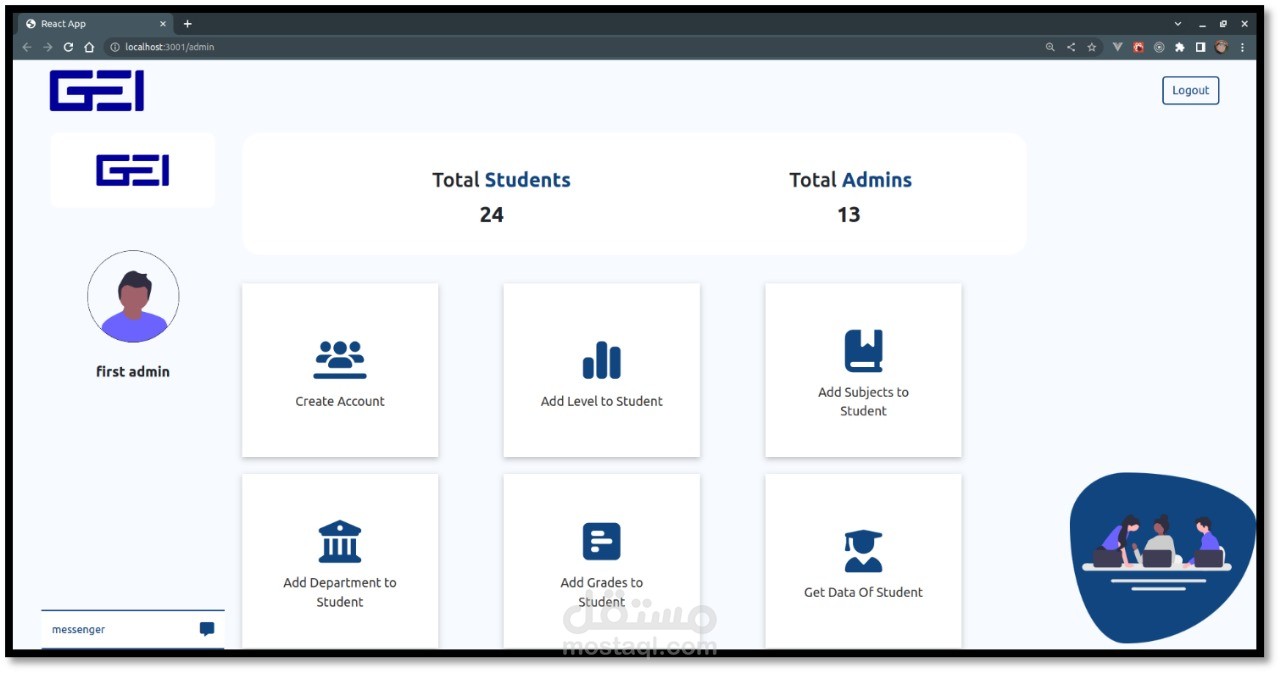Click the circular target extension icon
The image size is (1280, 673).
click(1159, 47)
